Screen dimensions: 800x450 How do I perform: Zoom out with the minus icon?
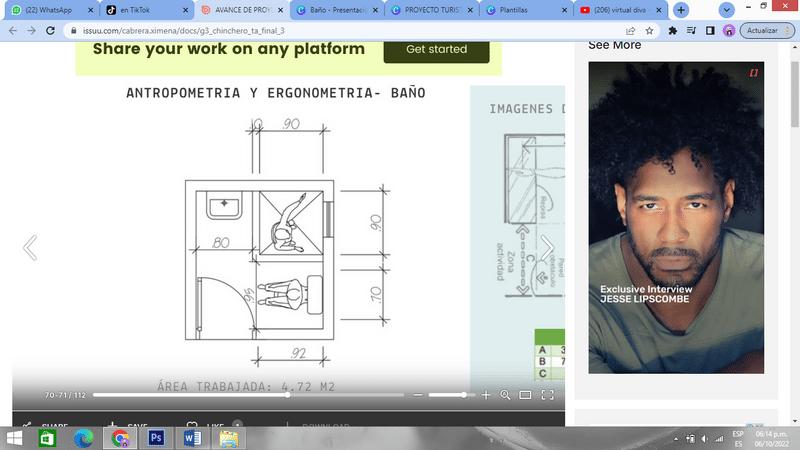point(418,395)
